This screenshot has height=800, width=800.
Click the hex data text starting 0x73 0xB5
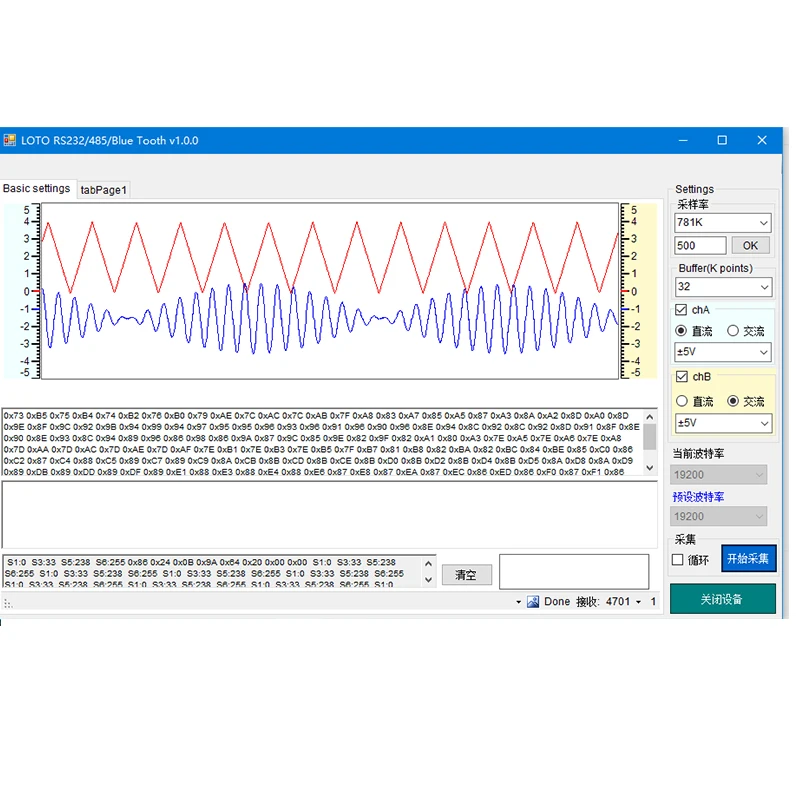(321, 443)
